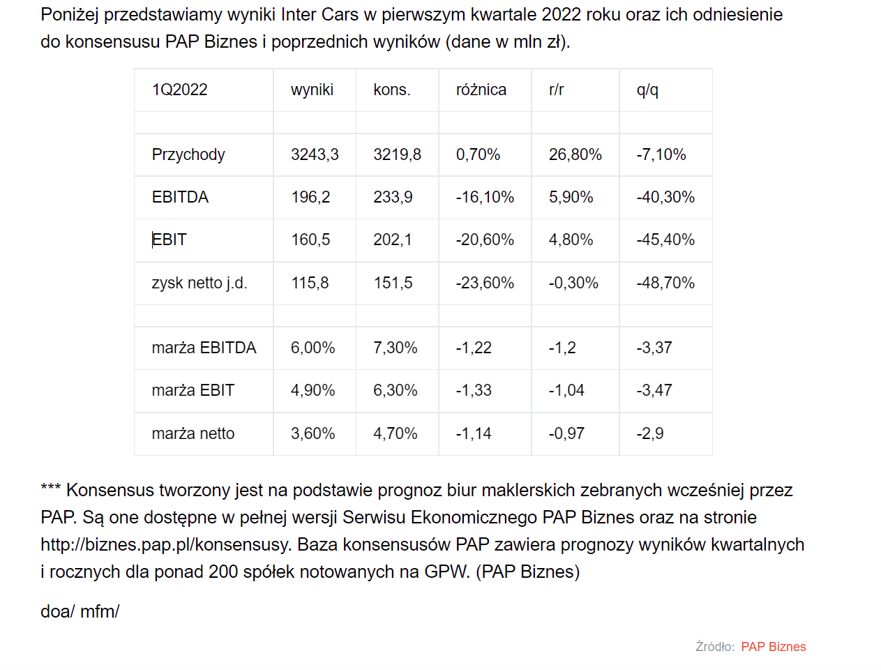
Task: Select the Przychody result value 3243,3
Action: [315, 155]
